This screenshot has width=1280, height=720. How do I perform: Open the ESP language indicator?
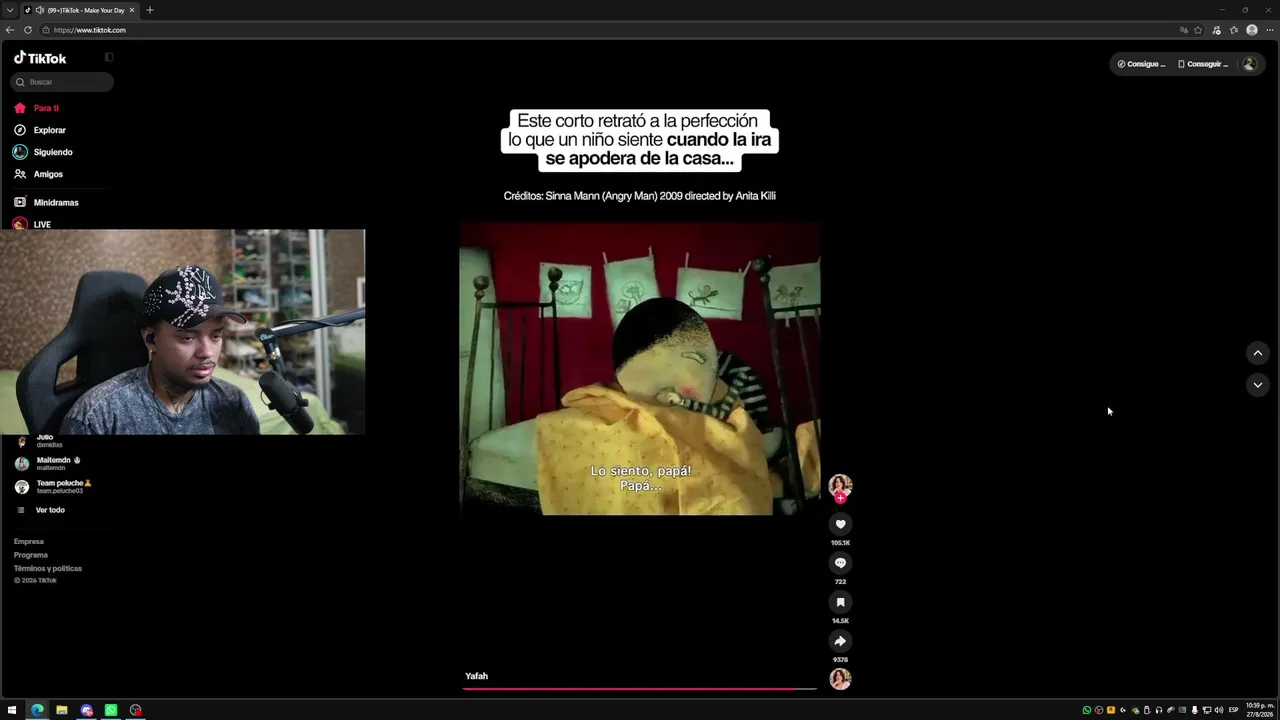[1233, 710]
